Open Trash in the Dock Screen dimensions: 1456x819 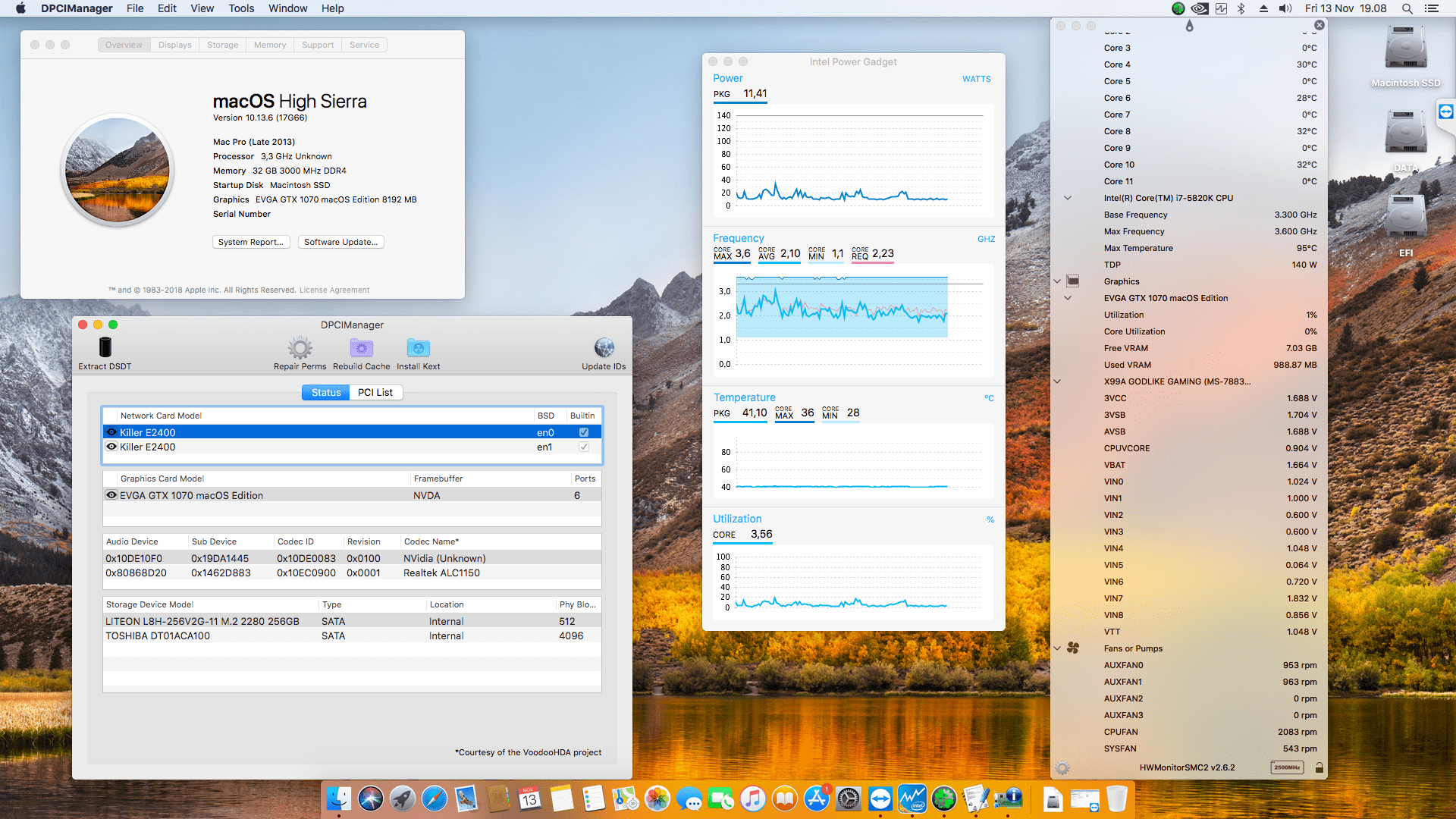[1116, 799]
